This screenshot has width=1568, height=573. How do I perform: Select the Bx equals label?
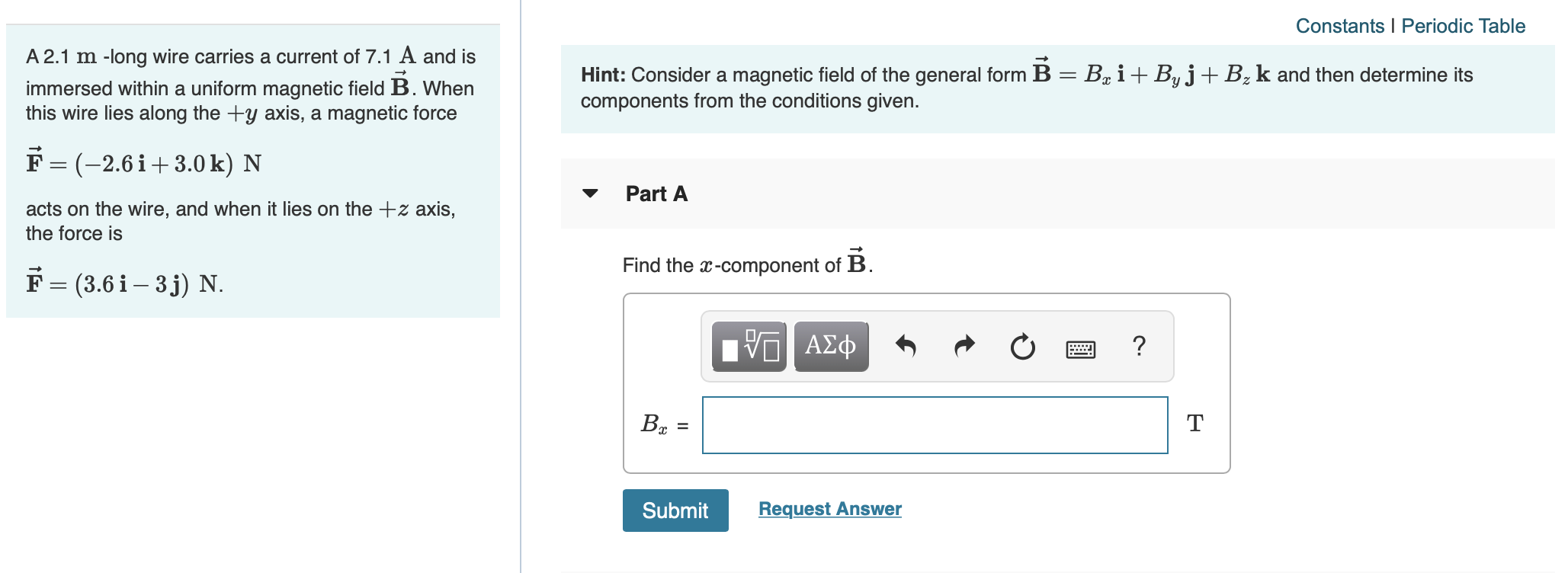(x=662, y=424)
